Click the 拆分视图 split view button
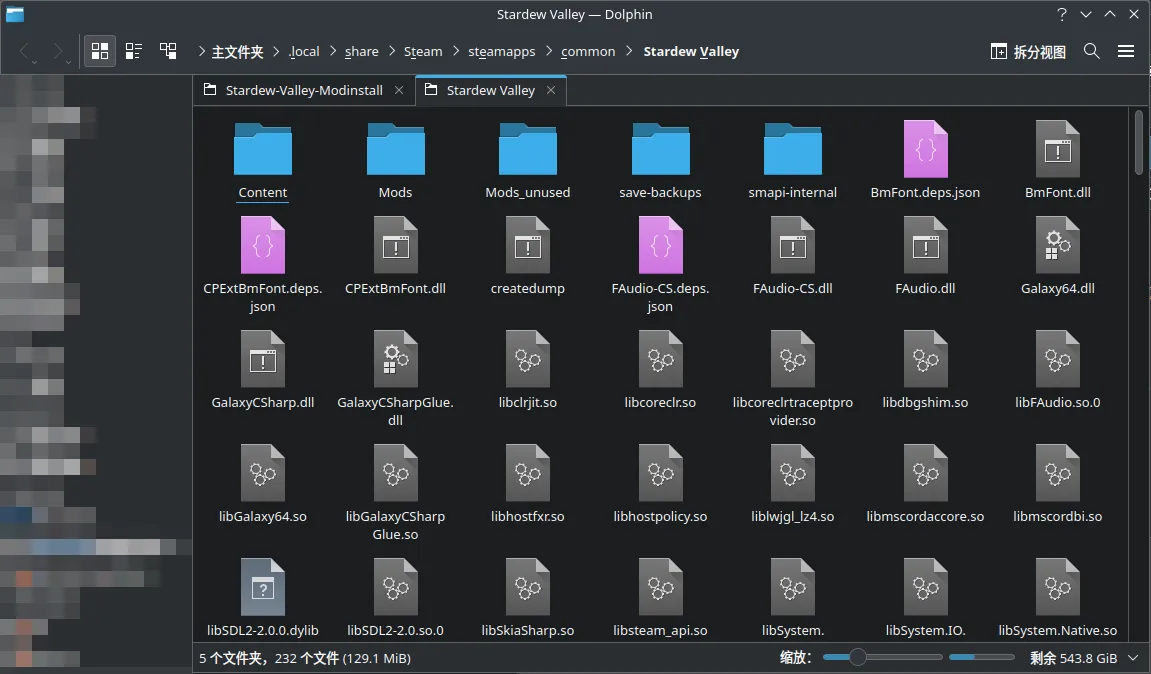 pyautogui.click(x=1028, y=51)
